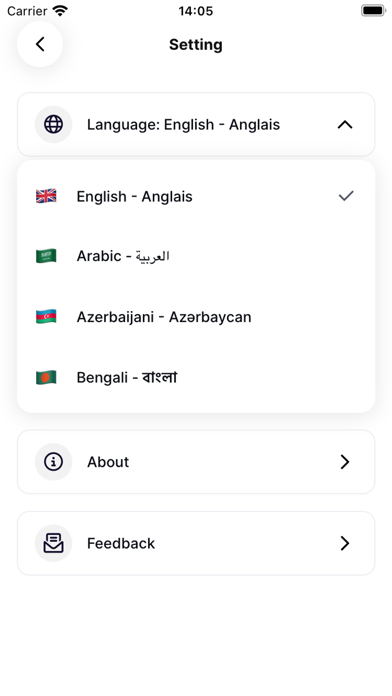Tap the back arrow button
The width and height of the screenshot is (392, 696).
coord(40,44)
